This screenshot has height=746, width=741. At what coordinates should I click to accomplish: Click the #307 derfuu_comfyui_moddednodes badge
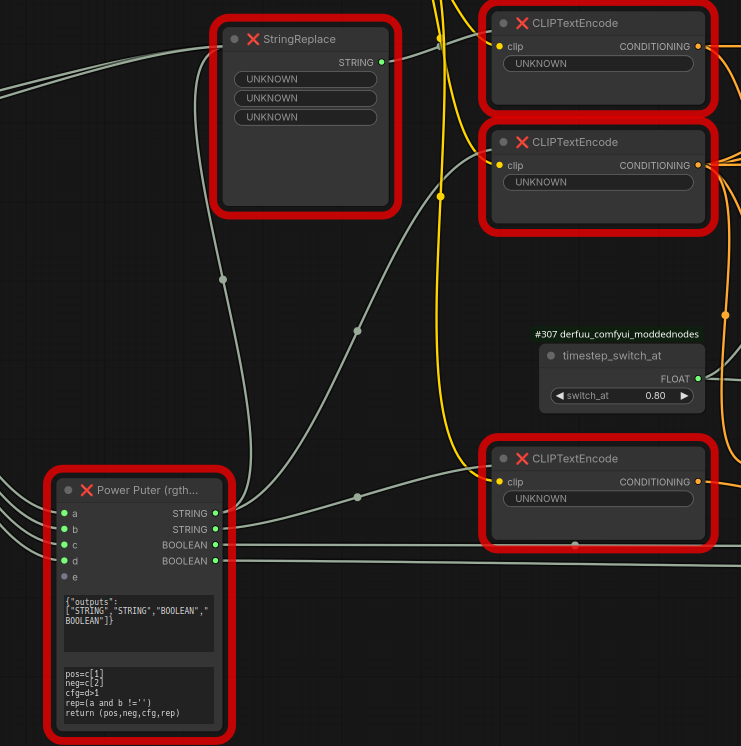click(x=617, y=334)
